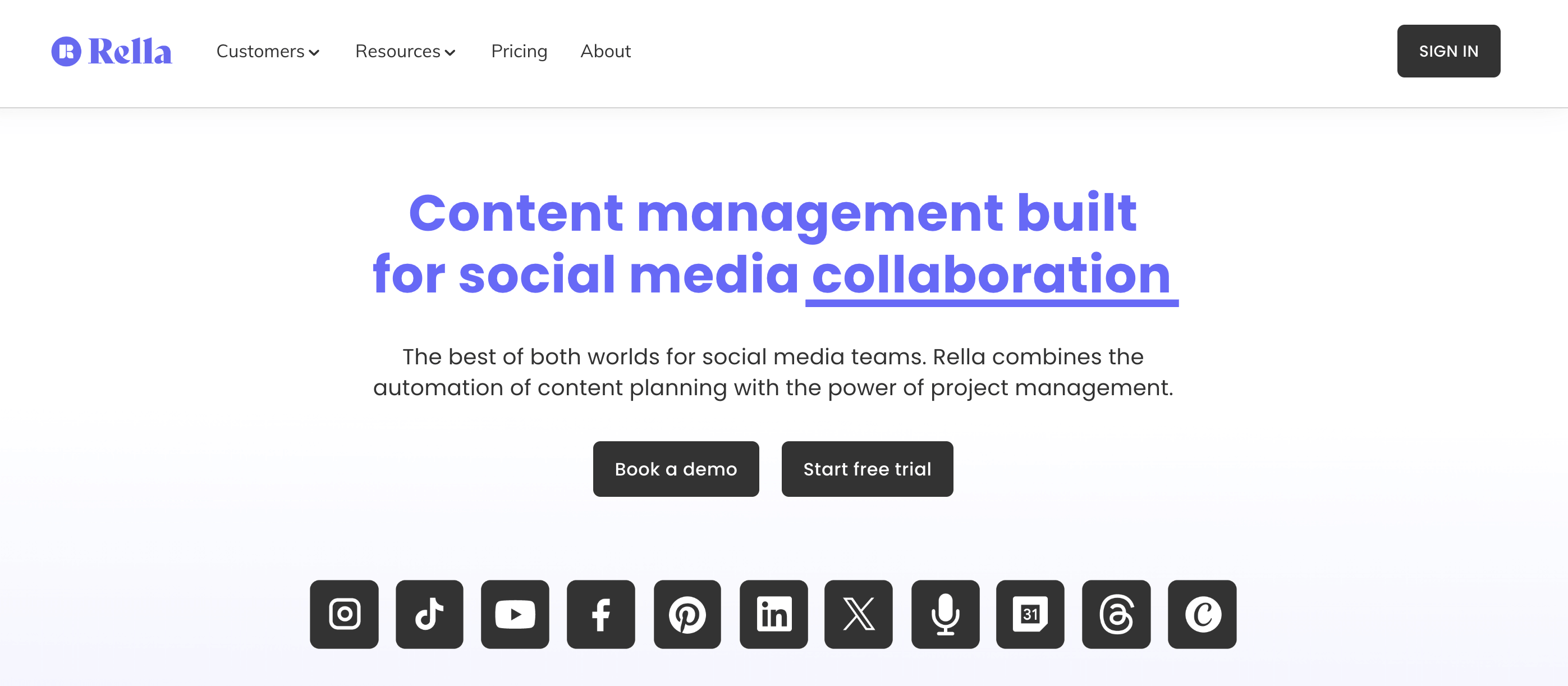Click the microphone podcast icon
The height and width of the screenshot is (686, 1568).
click(945, 614)
